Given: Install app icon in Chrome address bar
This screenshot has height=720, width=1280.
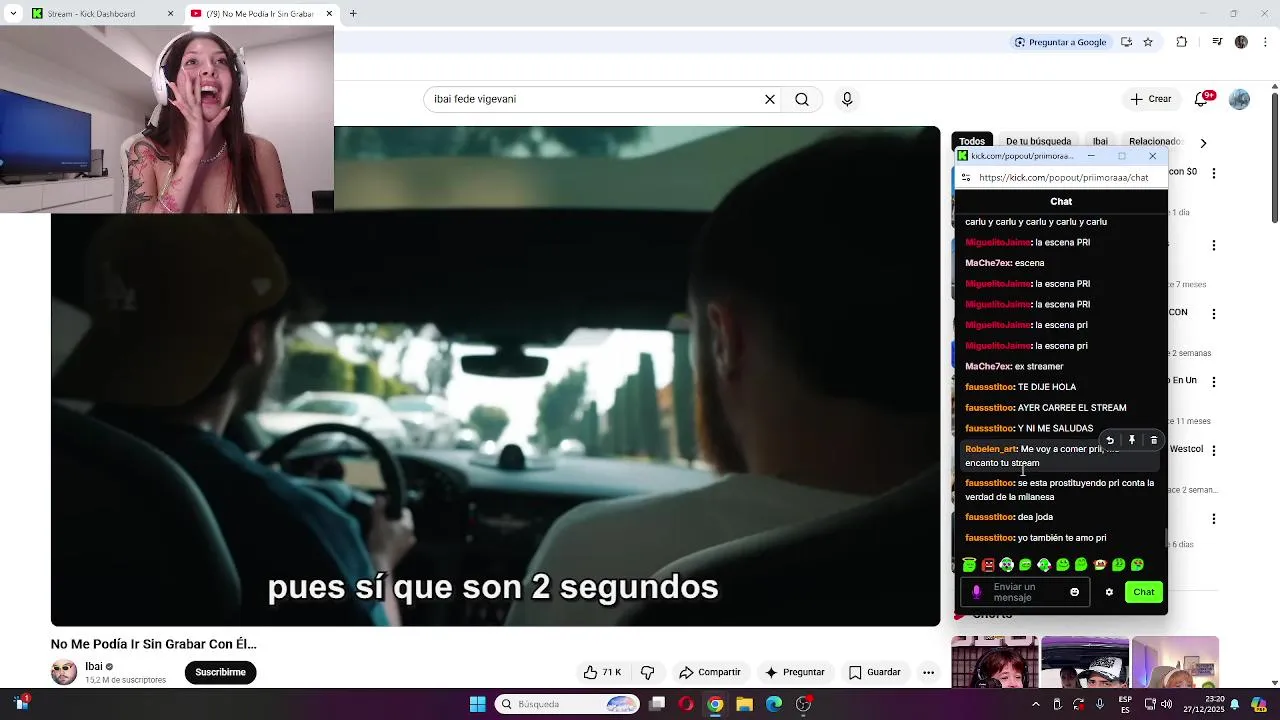Looking at the screenshot, I should pyautogui.click(x=1126, y=42).
